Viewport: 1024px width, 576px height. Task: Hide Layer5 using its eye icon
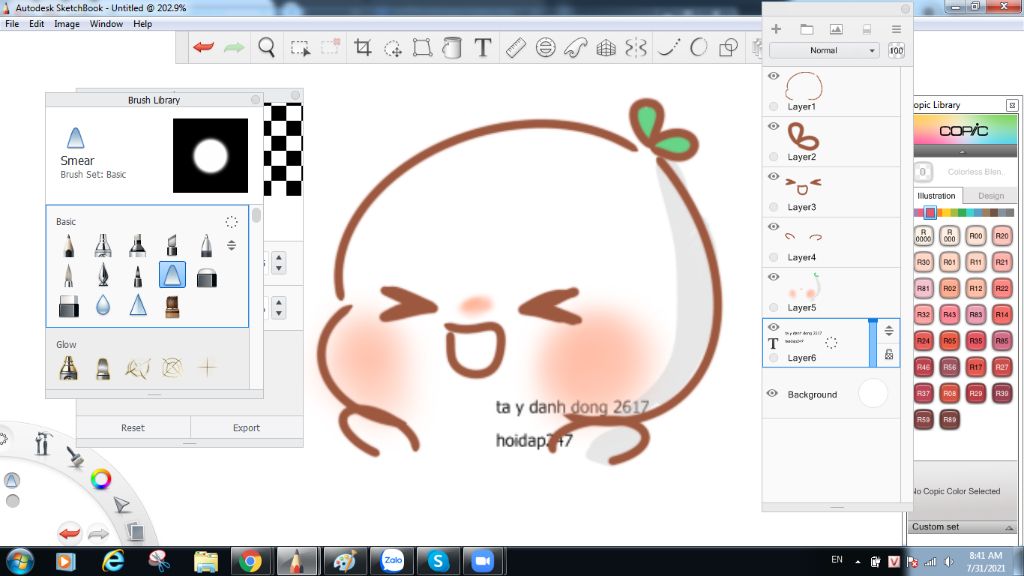coord(773,277)
